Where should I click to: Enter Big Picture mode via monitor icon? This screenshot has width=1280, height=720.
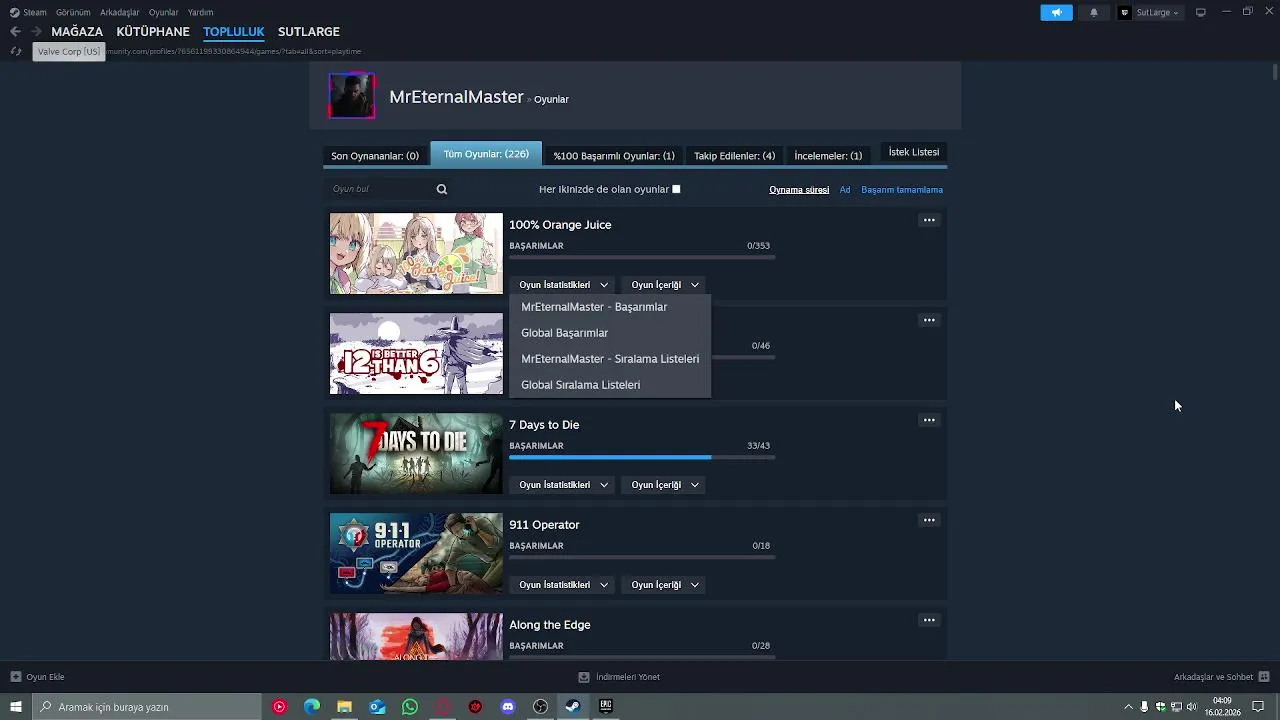(x=1201, y=12)
